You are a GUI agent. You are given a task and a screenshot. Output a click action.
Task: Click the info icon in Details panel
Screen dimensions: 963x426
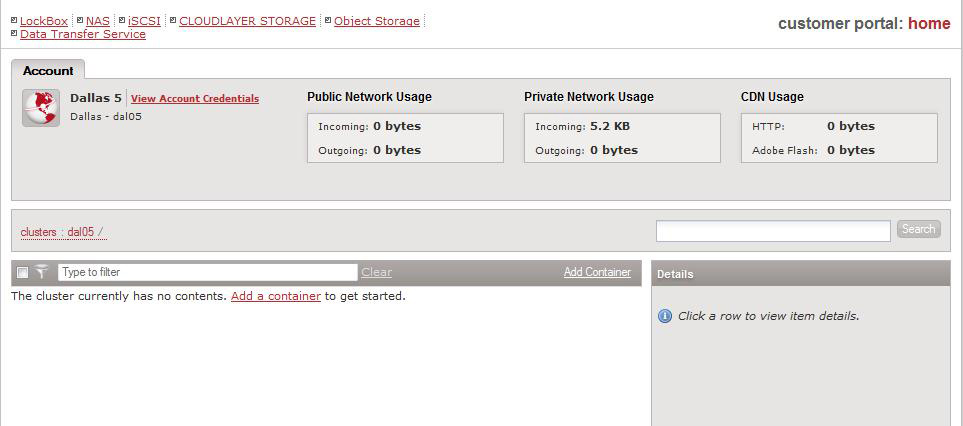pos(665,316)
